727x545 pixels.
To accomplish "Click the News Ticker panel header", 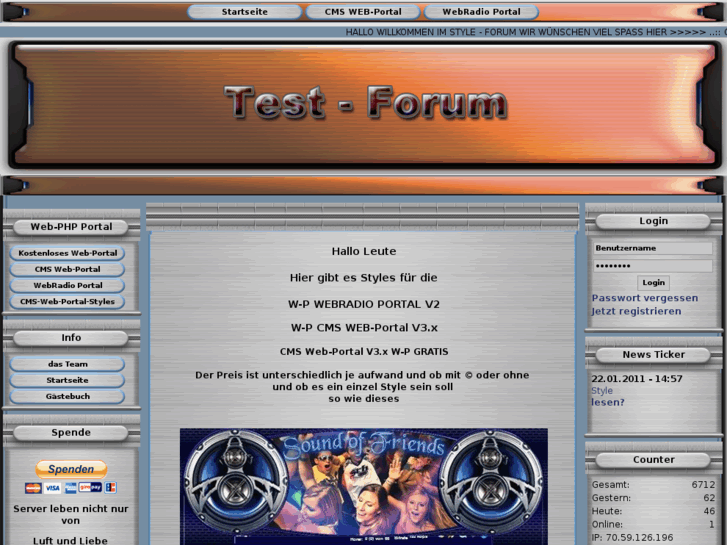I will tap(653, 355).
